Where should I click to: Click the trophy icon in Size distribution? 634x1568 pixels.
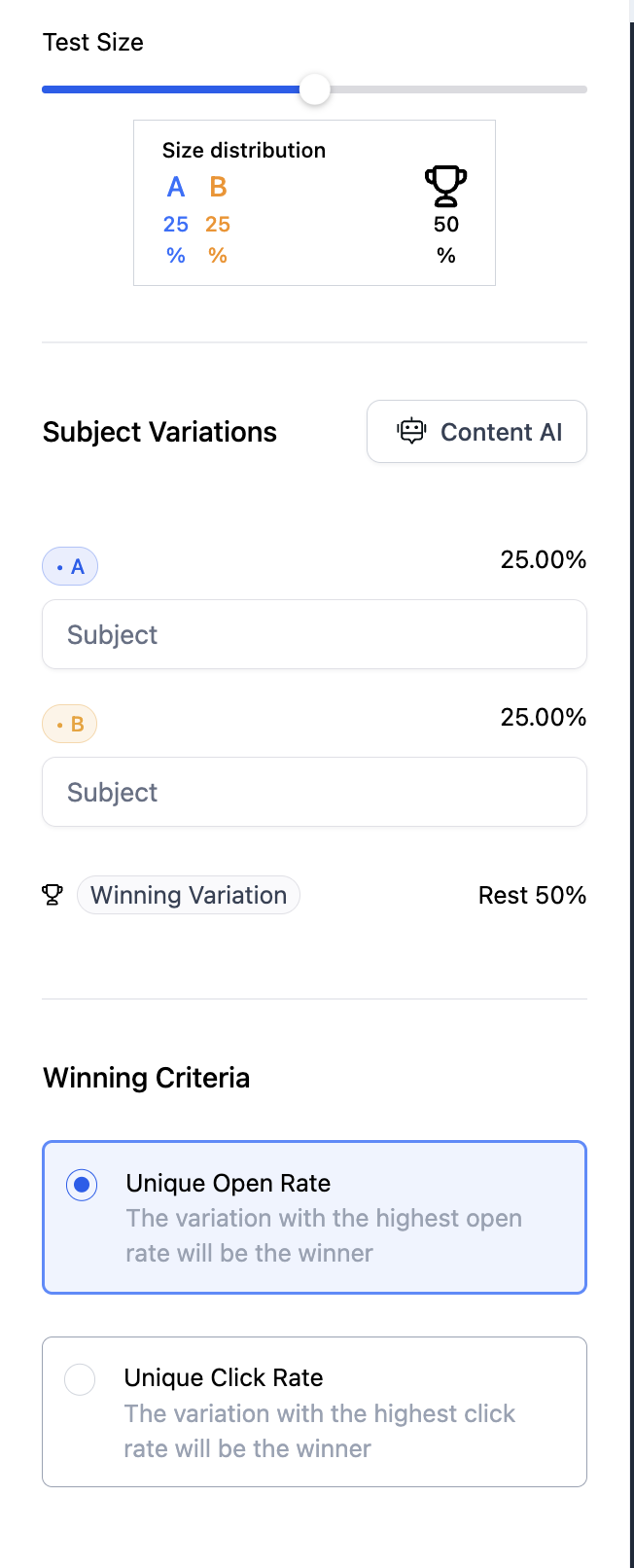click(x=445, y=186)
